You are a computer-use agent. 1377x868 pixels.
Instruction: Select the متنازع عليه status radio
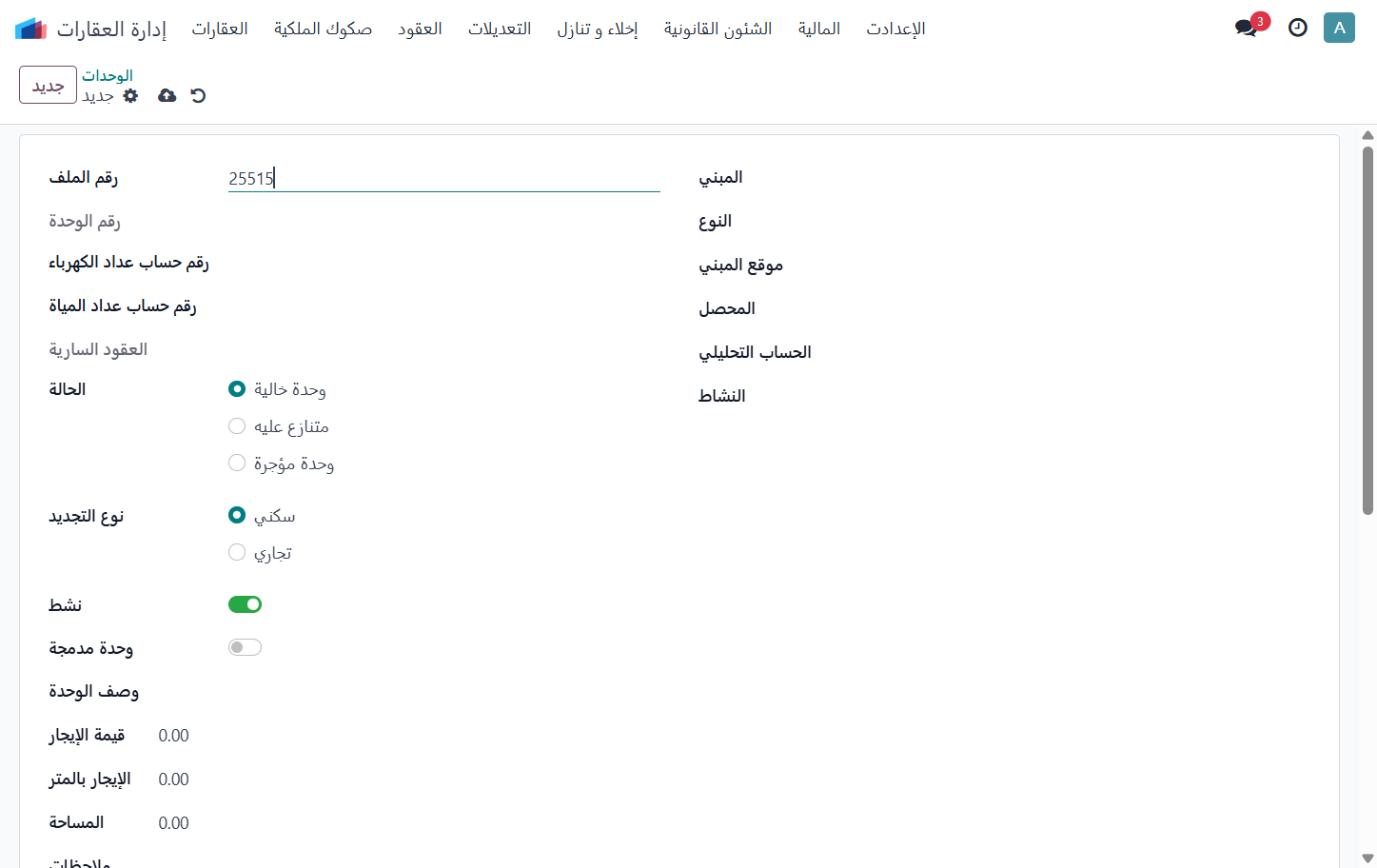(237, 425)
